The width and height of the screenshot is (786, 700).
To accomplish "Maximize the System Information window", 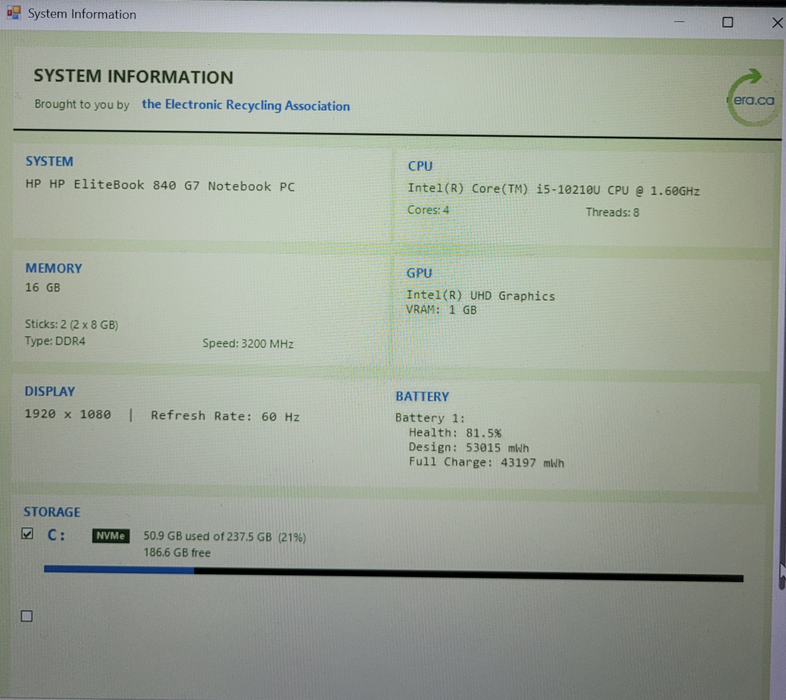I will pos(727,23).
